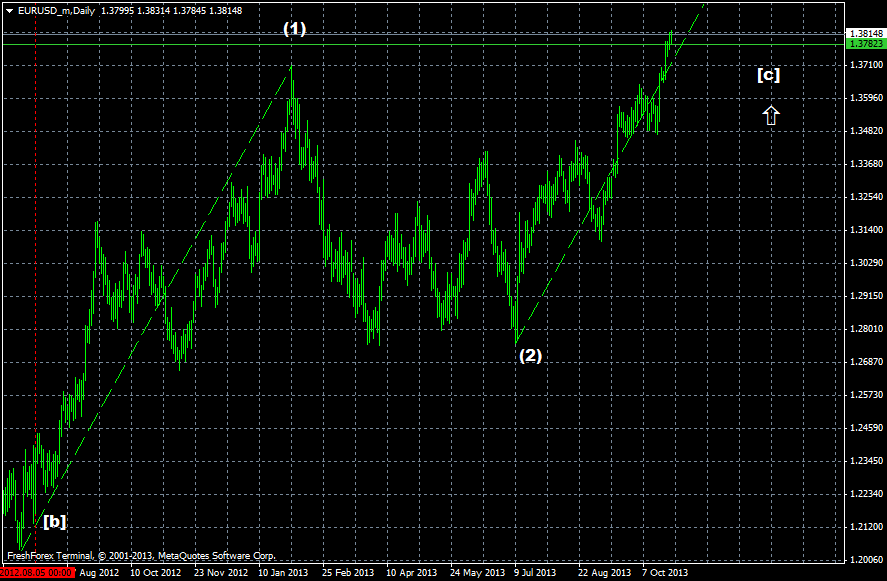
Task: Select the (2) wave label
Action: (529, 355)
